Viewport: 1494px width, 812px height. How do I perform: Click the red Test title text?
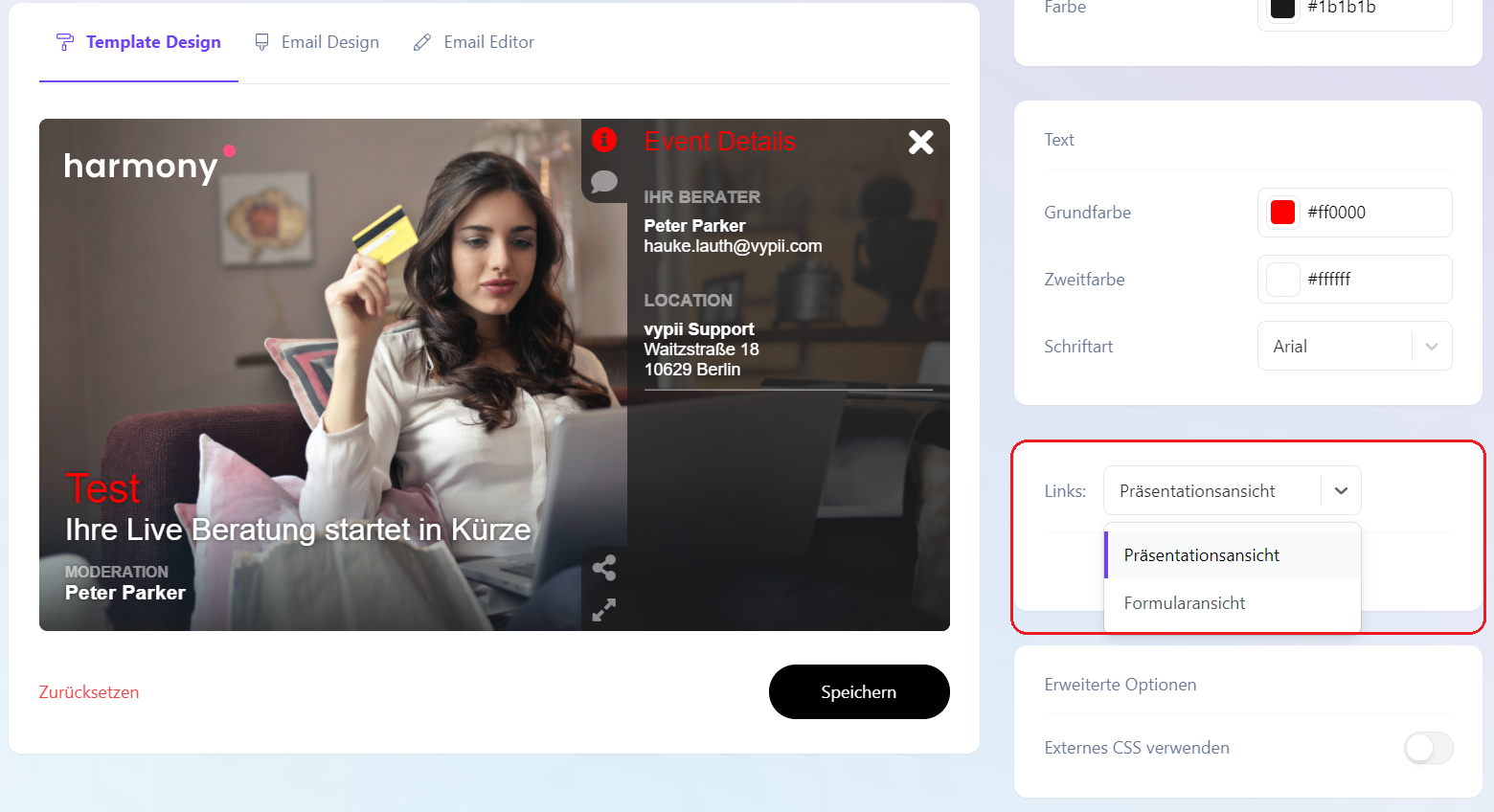point(103,488)
